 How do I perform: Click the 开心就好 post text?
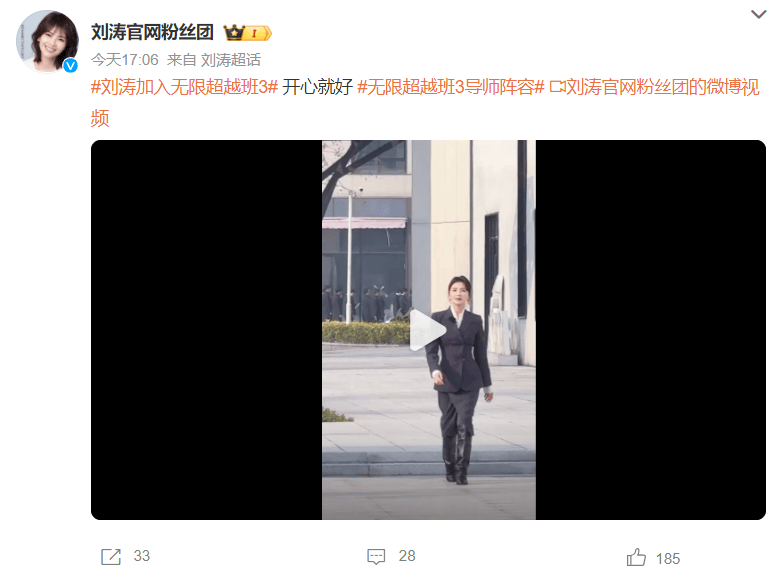pos(318,87)
